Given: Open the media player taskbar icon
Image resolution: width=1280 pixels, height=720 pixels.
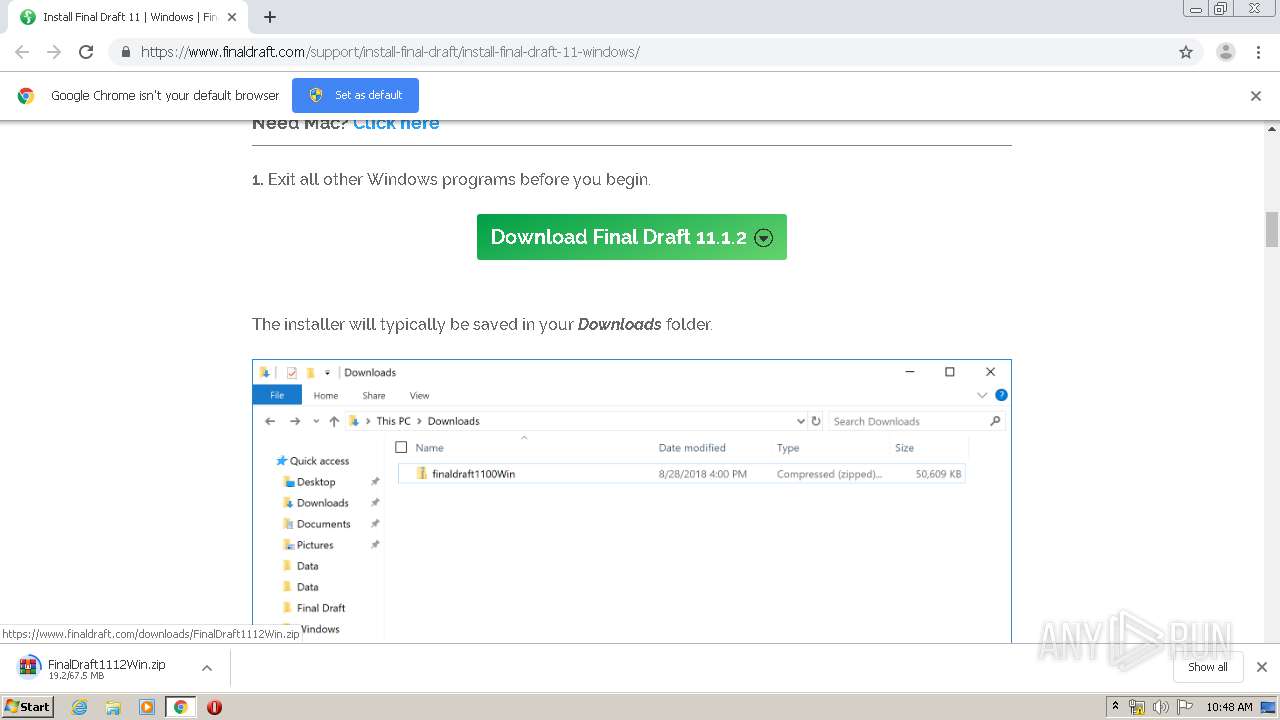Looking at the screenshot, I should click(x=147, y=707).
